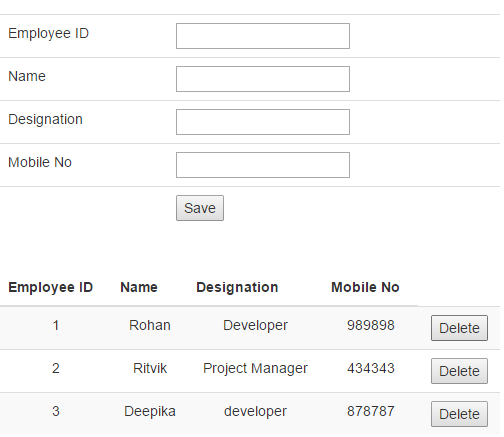Click the Name column header
The width and height of the screenshot is (504, 437).
[139, 287]
